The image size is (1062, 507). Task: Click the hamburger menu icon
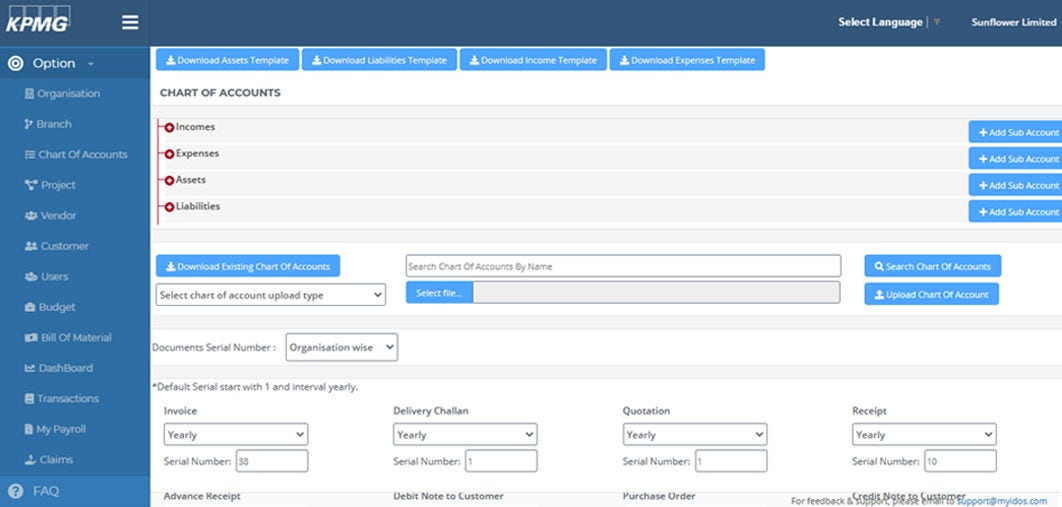click(x=130, y=22)
